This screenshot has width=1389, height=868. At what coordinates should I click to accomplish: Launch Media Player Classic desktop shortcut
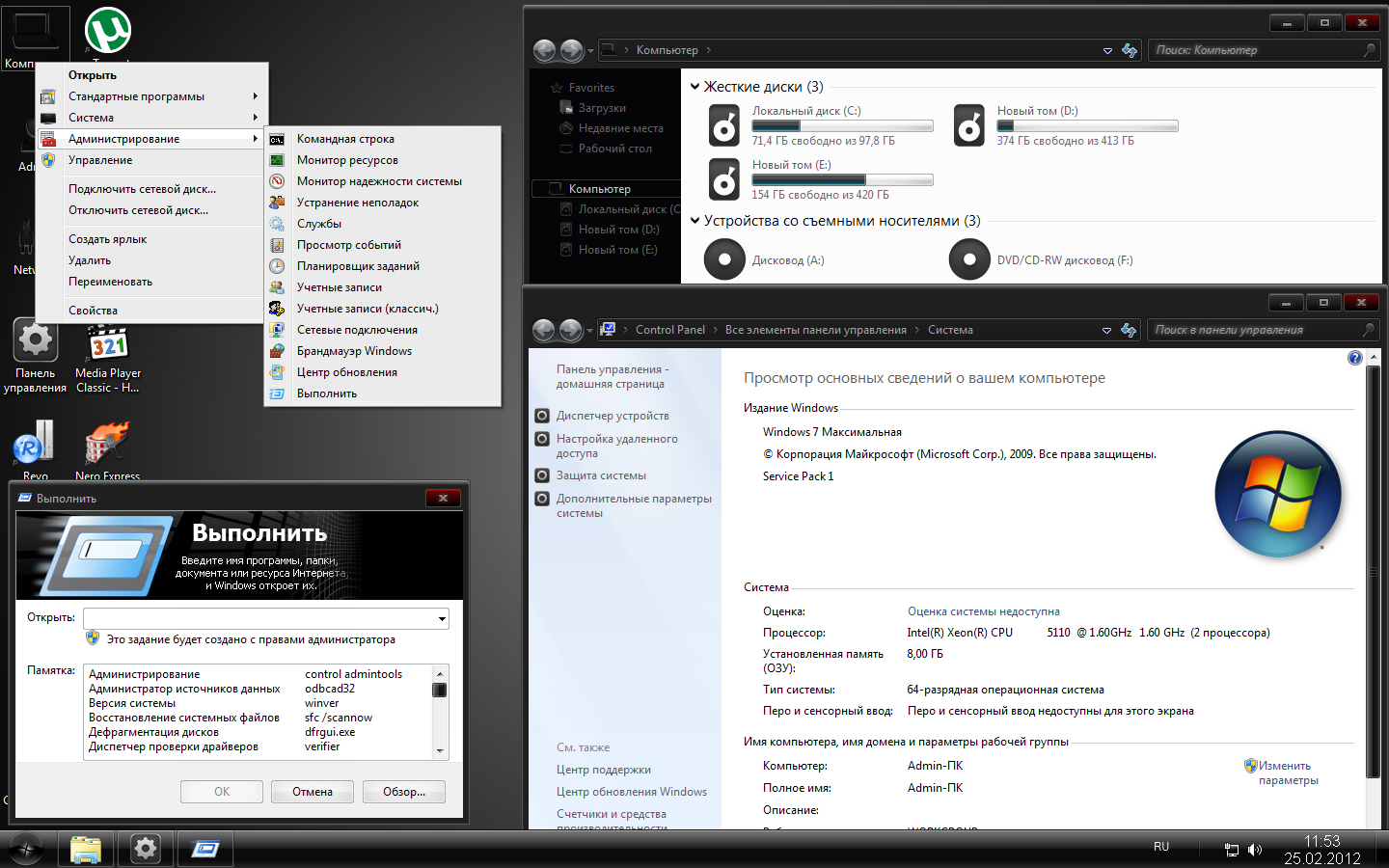pos(108,343)
